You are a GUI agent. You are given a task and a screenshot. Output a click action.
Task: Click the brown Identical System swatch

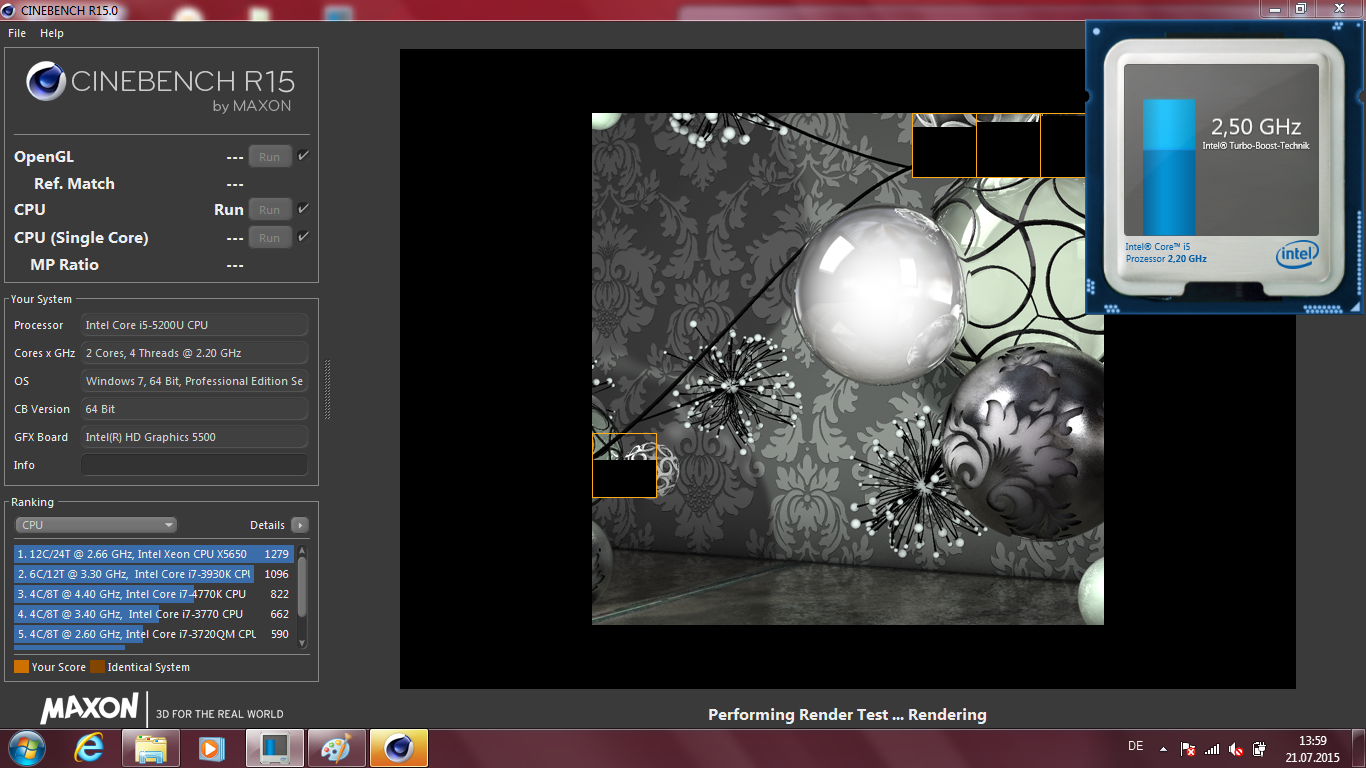[x=97, y=667]
